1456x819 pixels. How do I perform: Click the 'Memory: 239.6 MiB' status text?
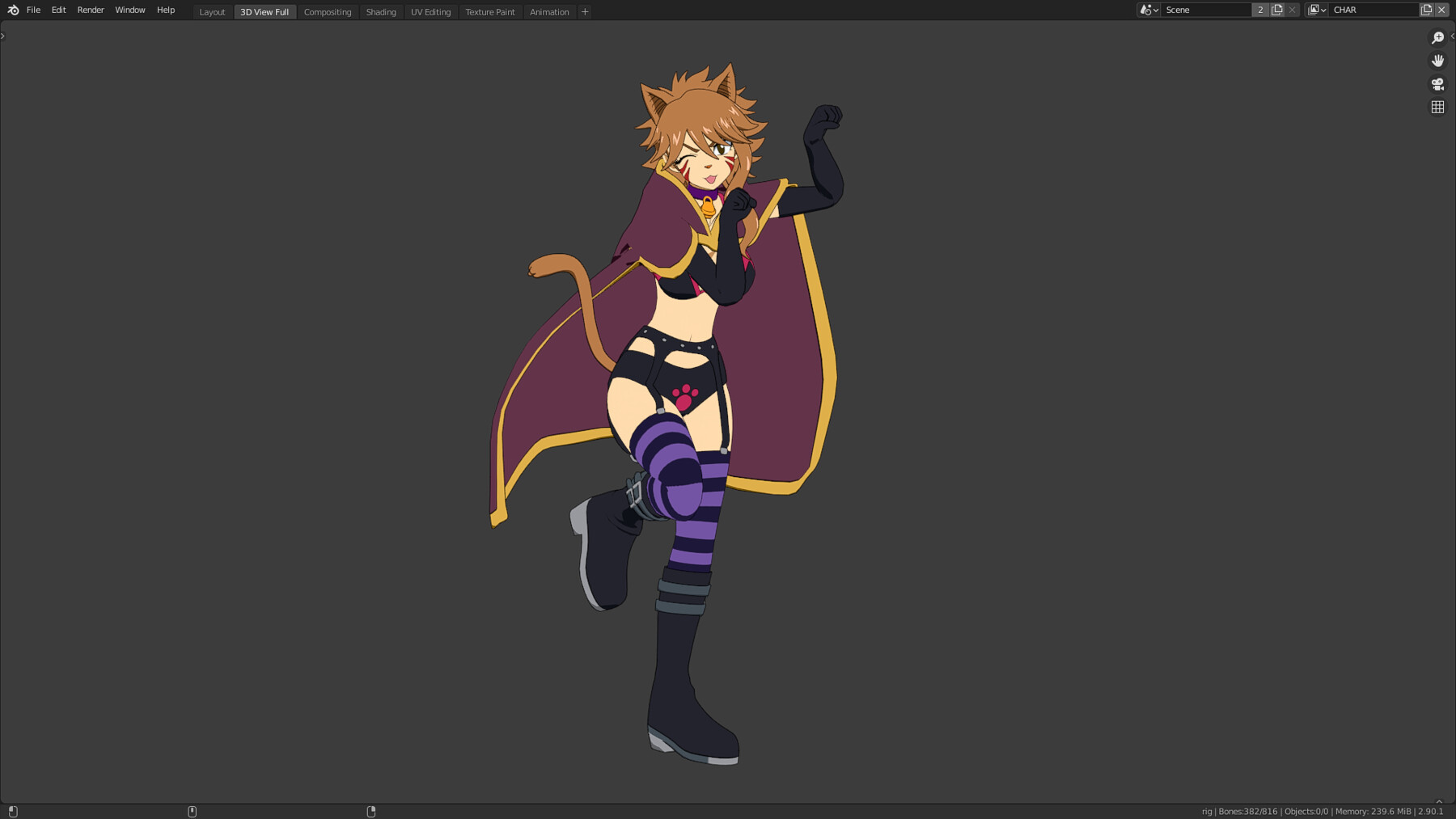(1373, 812)
